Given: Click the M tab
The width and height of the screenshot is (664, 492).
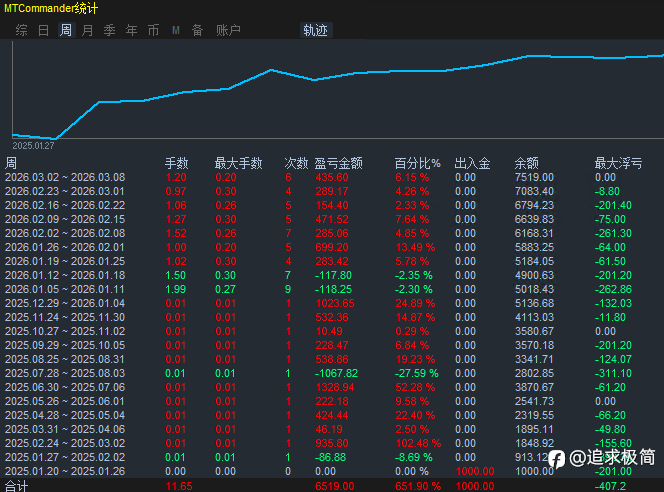Looking at the screenshot, I should [175, 30].
